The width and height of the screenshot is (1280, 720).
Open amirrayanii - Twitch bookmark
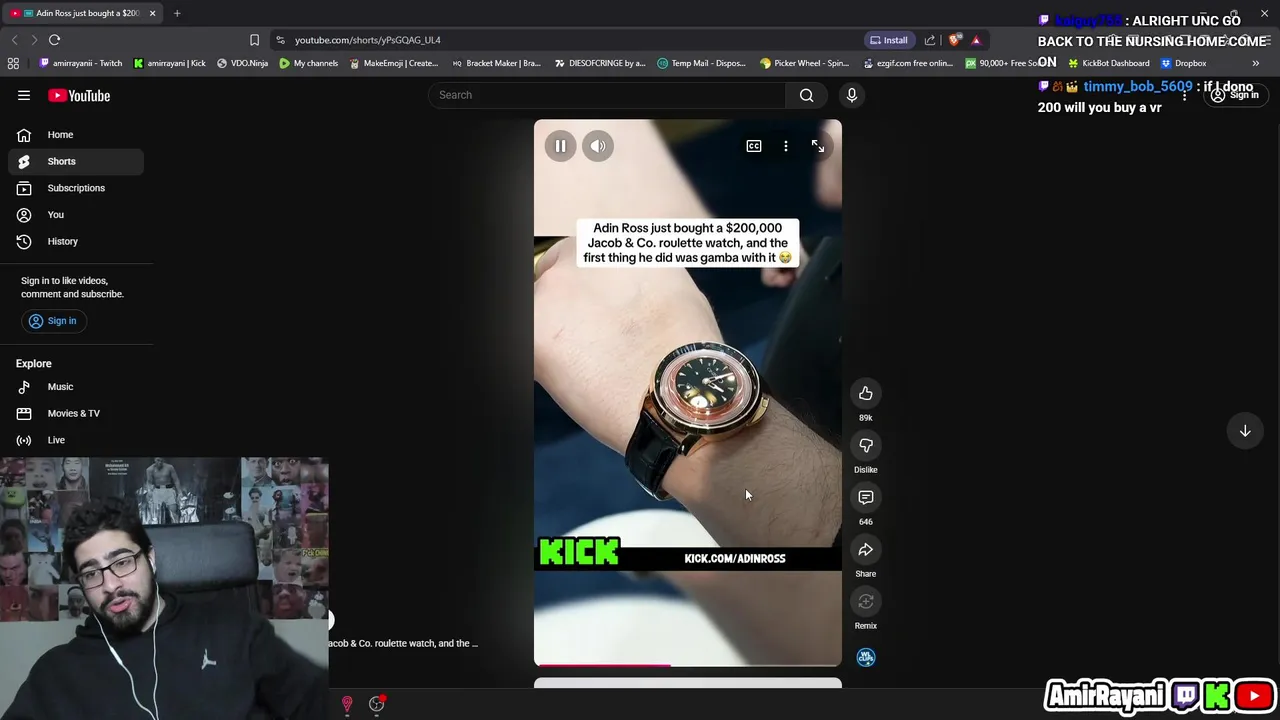point(80,63)
